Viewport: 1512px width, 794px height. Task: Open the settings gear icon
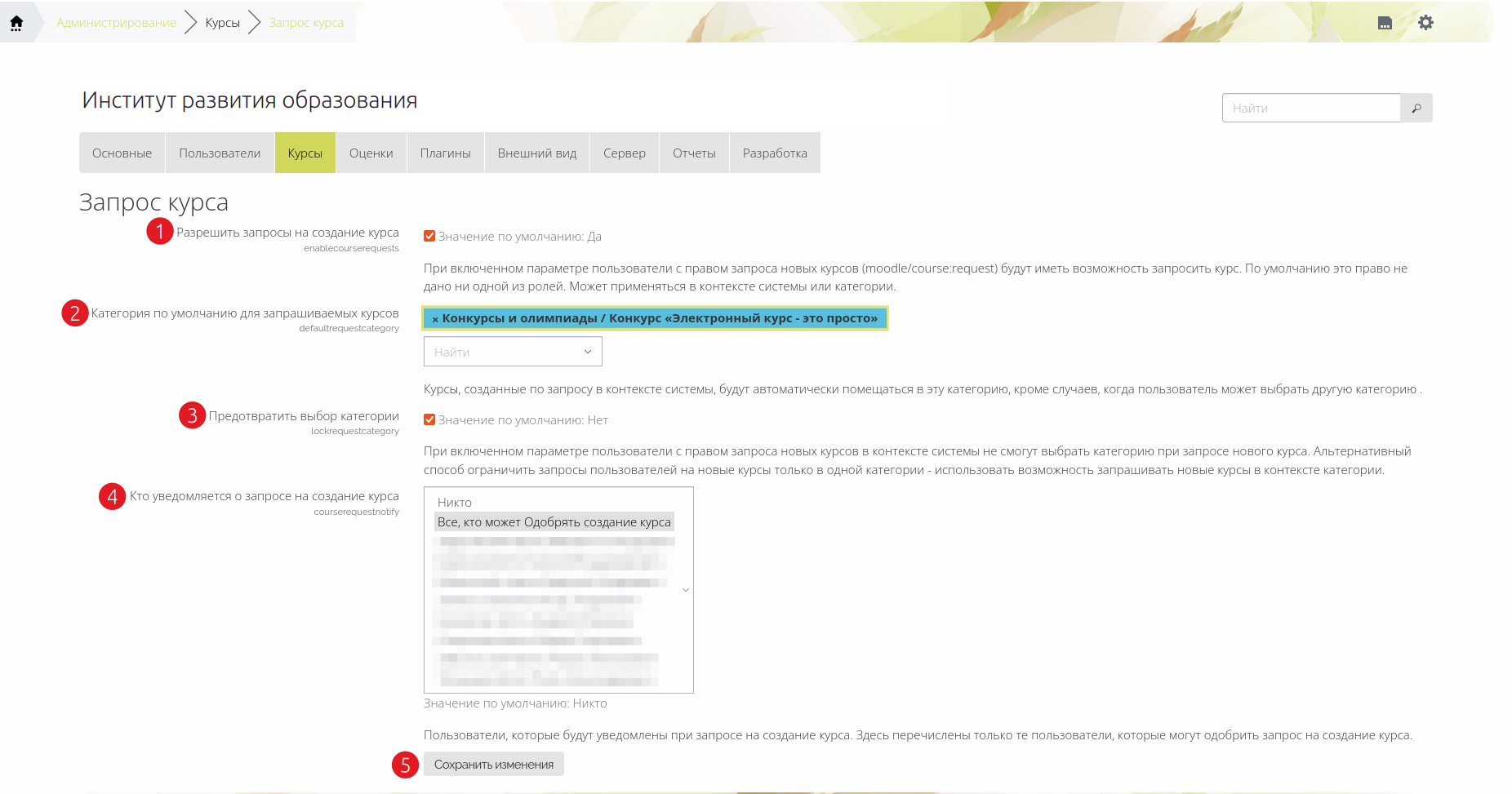click(1425, 23)
